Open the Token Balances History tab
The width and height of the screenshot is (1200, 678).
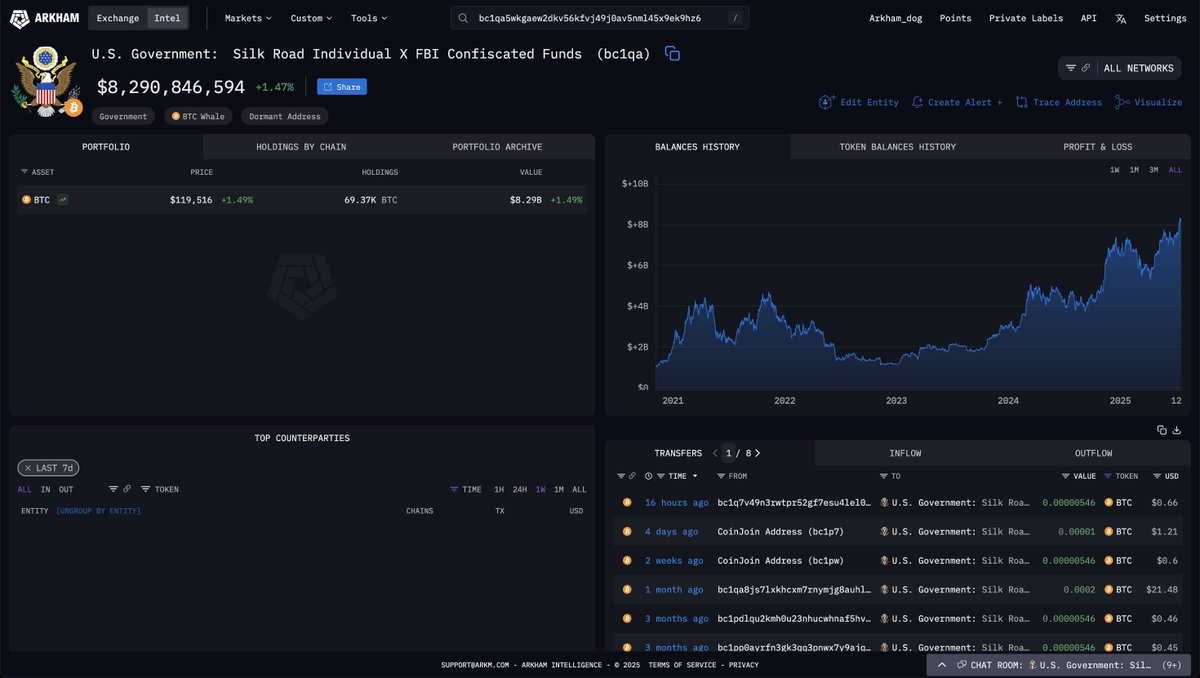tap(897, 147)
